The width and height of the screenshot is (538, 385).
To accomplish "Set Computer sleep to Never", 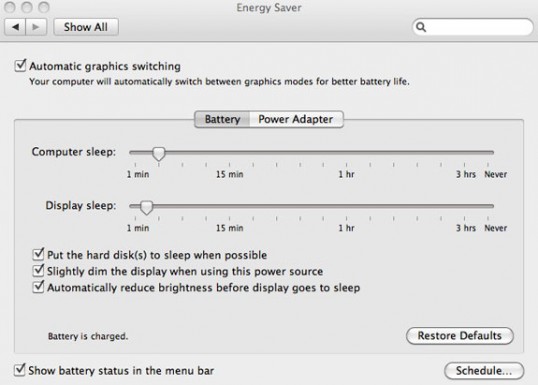I will 488,152.
